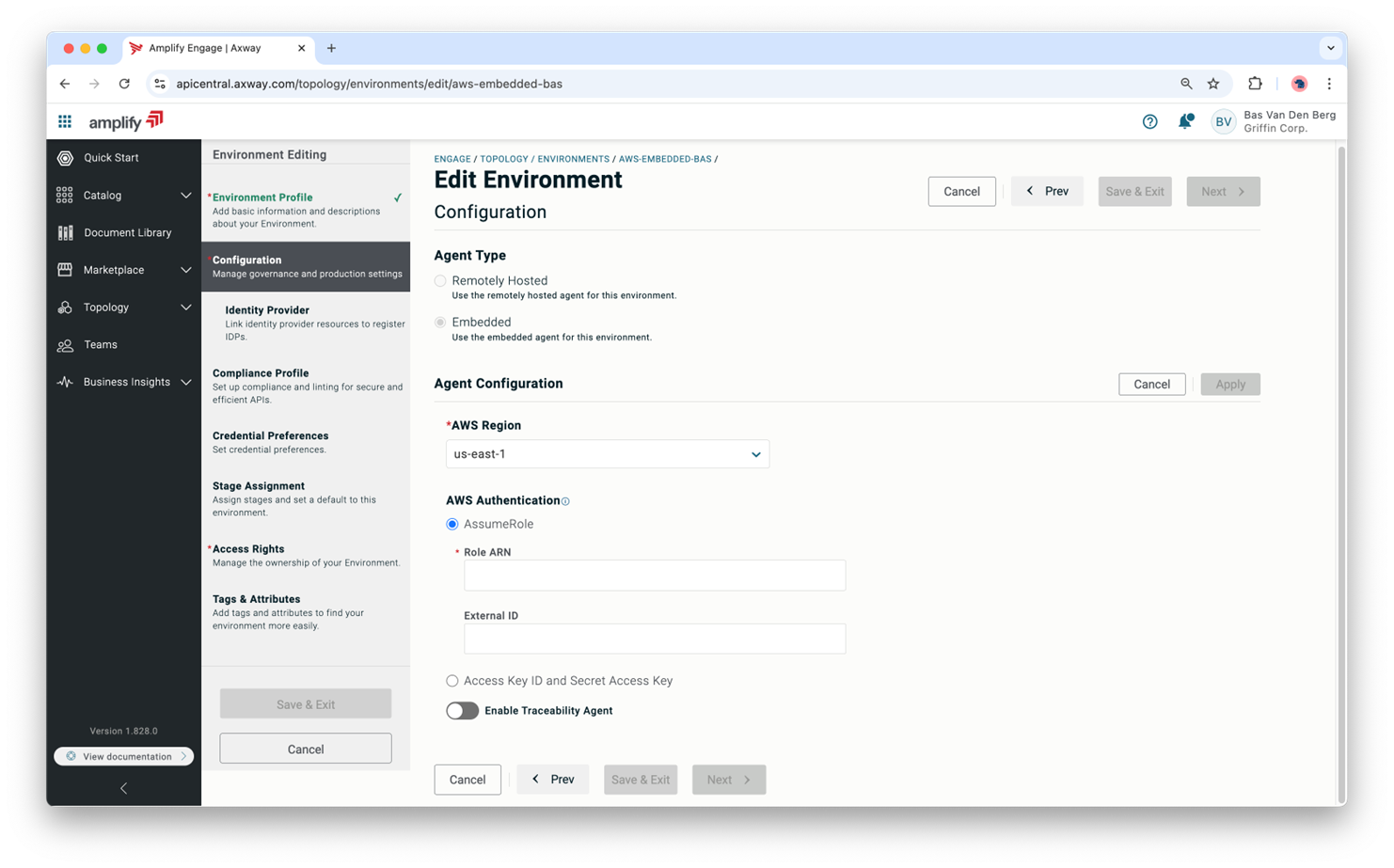The width and height of the screenshot is (1394, 868).
Task: Go to the Compliance Profile step
Action: [x=261, y=373]
